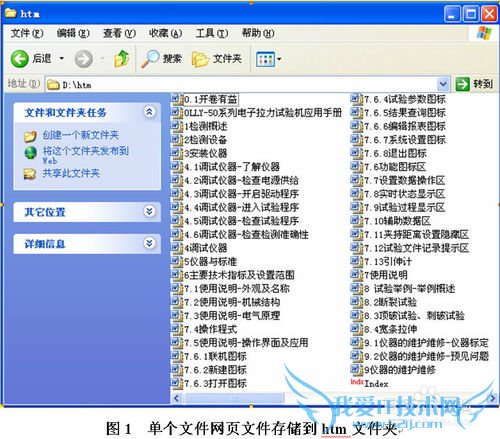Select file icon of 5仪器与标准
The width and height of the screenshot is (500, 439).
(x=176, y=261)
